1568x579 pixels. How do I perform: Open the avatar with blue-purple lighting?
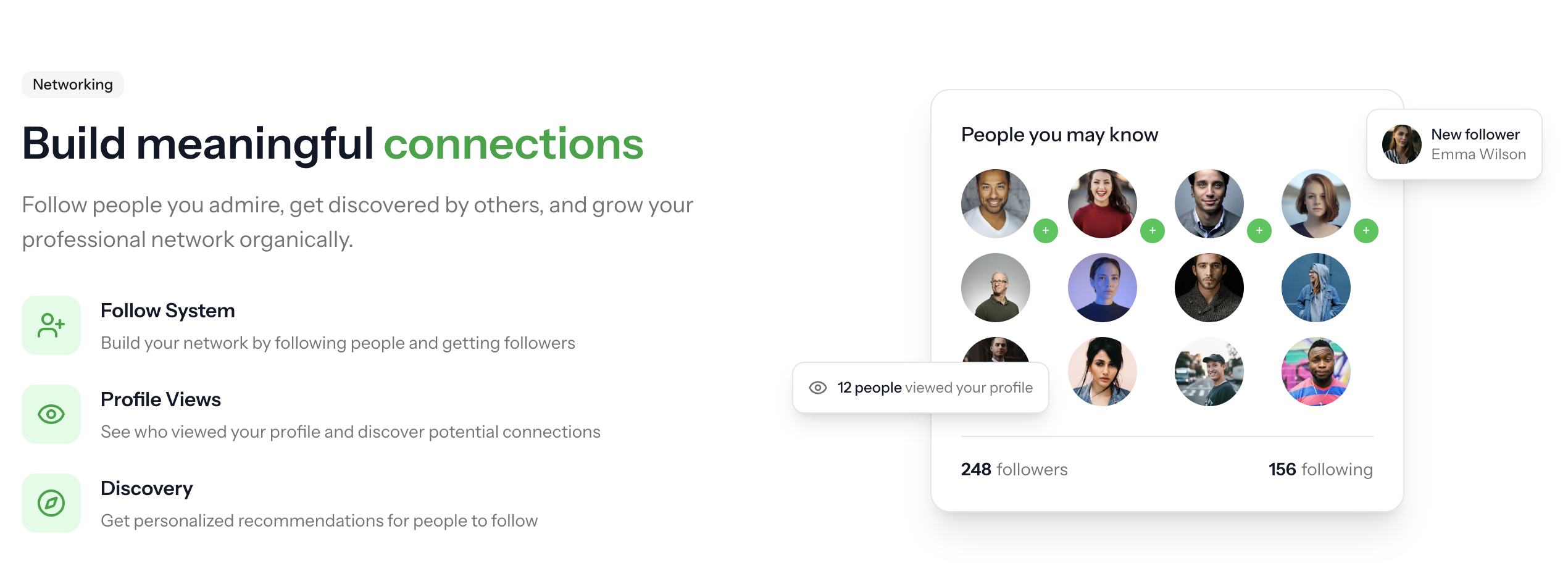tap(1102, 288)
